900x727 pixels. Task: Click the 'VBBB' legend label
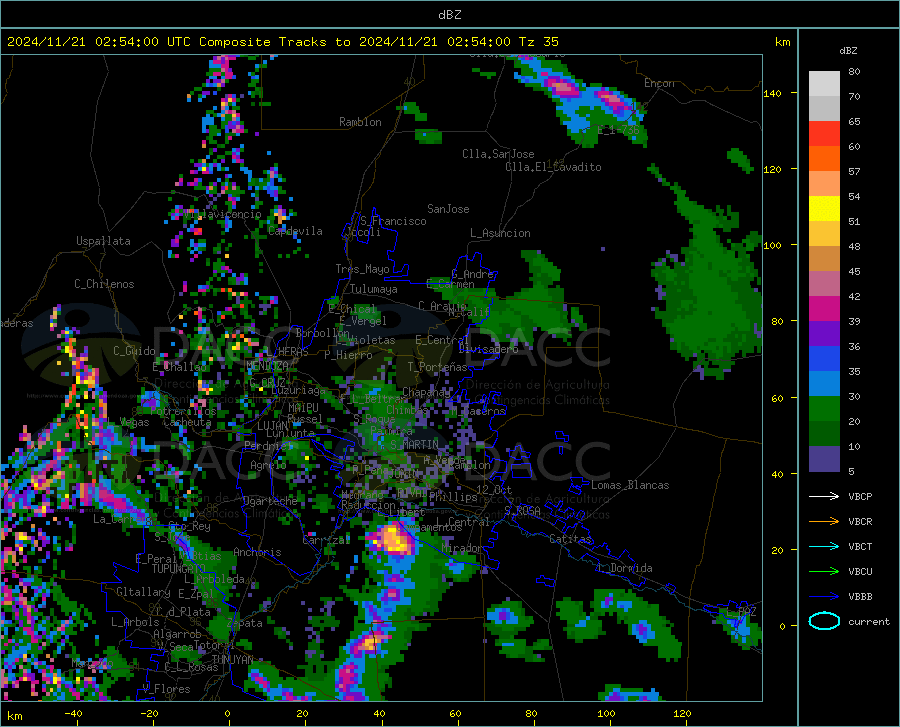pyautogui.click(x=860, y=597)
